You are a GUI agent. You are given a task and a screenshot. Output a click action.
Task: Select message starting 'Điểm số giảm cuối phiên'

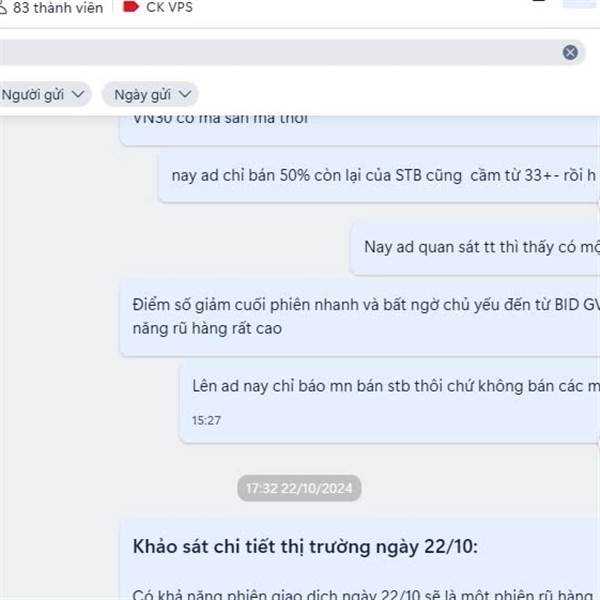coord(360,317)
